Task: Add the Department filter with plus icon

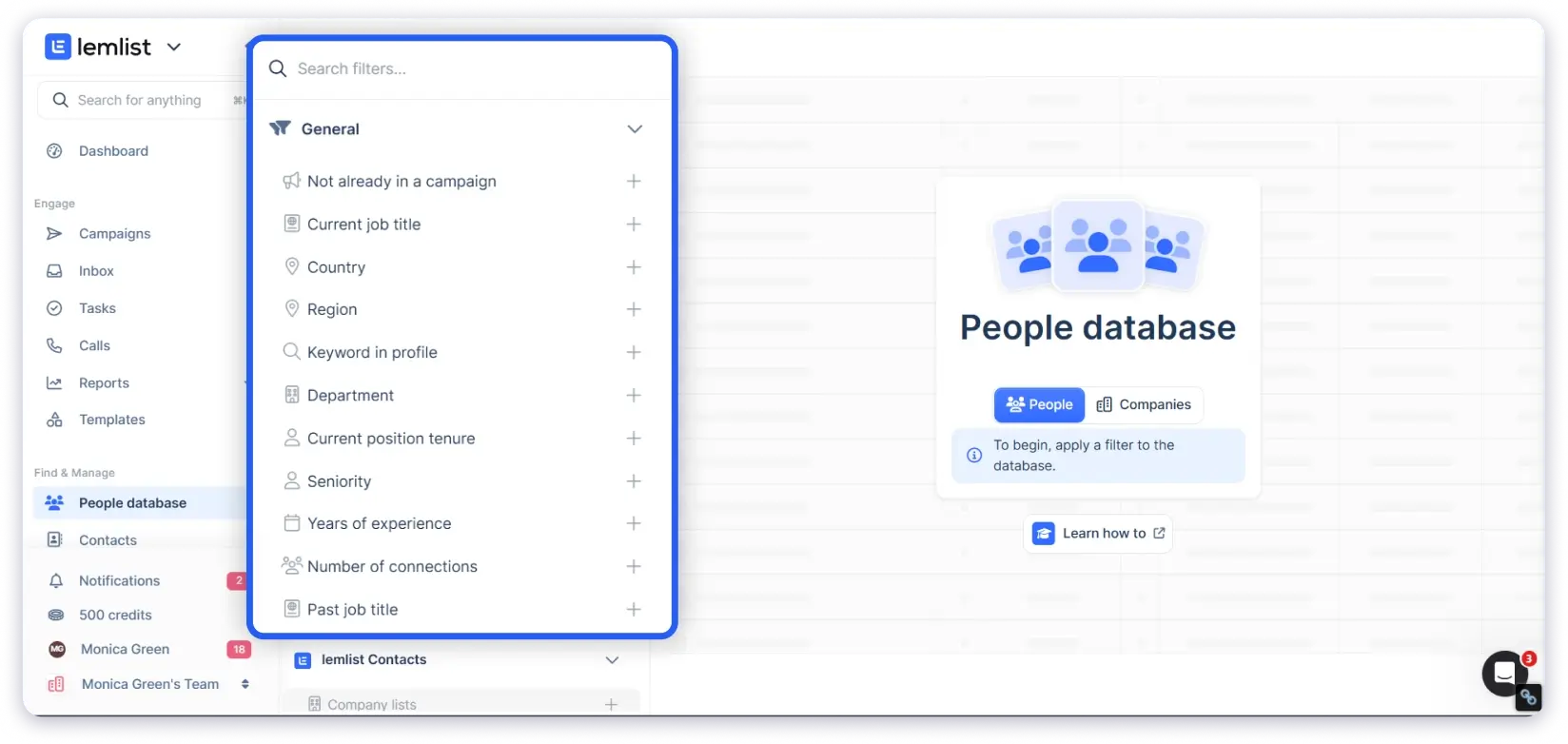Action: 634,395
